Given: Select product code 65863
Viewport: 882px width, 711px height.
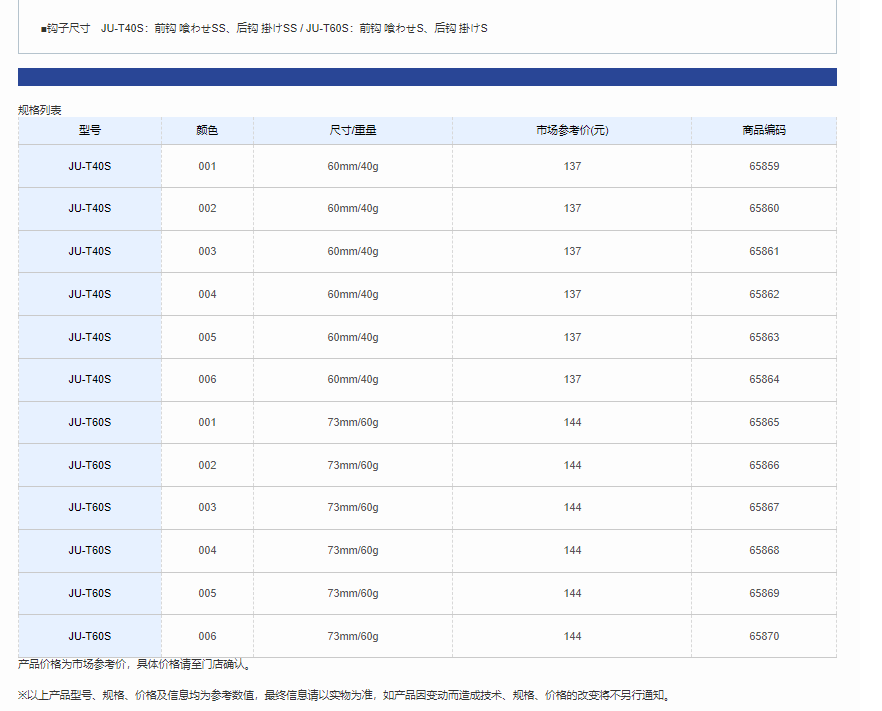Looking at the screenshot, I should (x=764, y=338).
